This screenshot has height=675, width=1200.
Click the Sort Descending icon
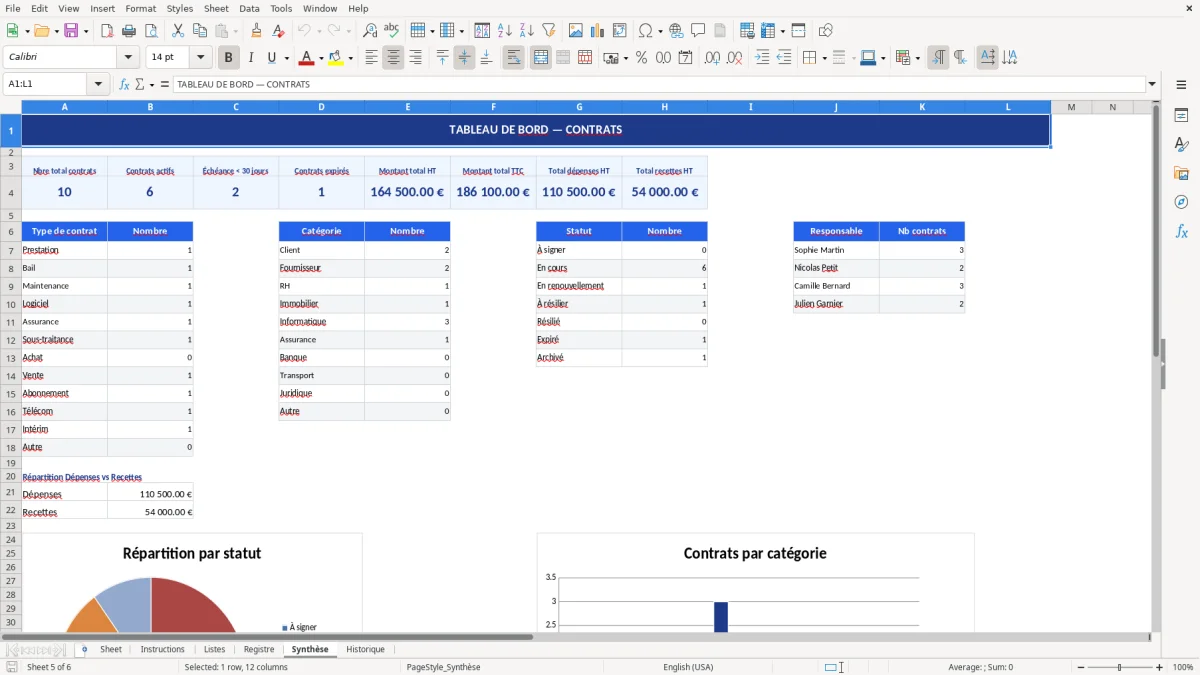pyautogui.click(x=526, y=31)
